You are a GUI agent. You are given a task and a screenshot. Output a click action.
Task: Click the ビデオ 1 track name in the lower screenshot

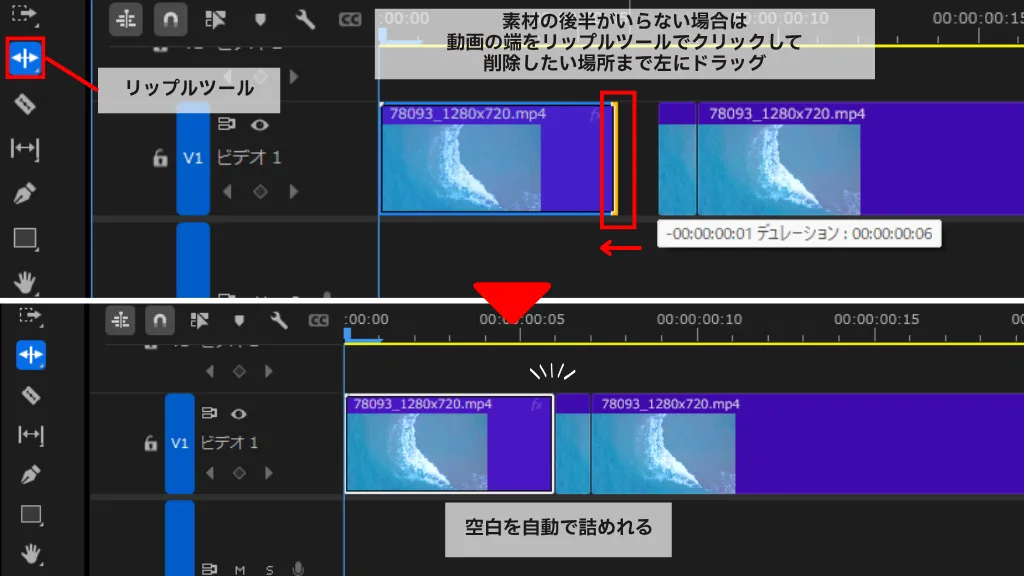click(229, 443)
